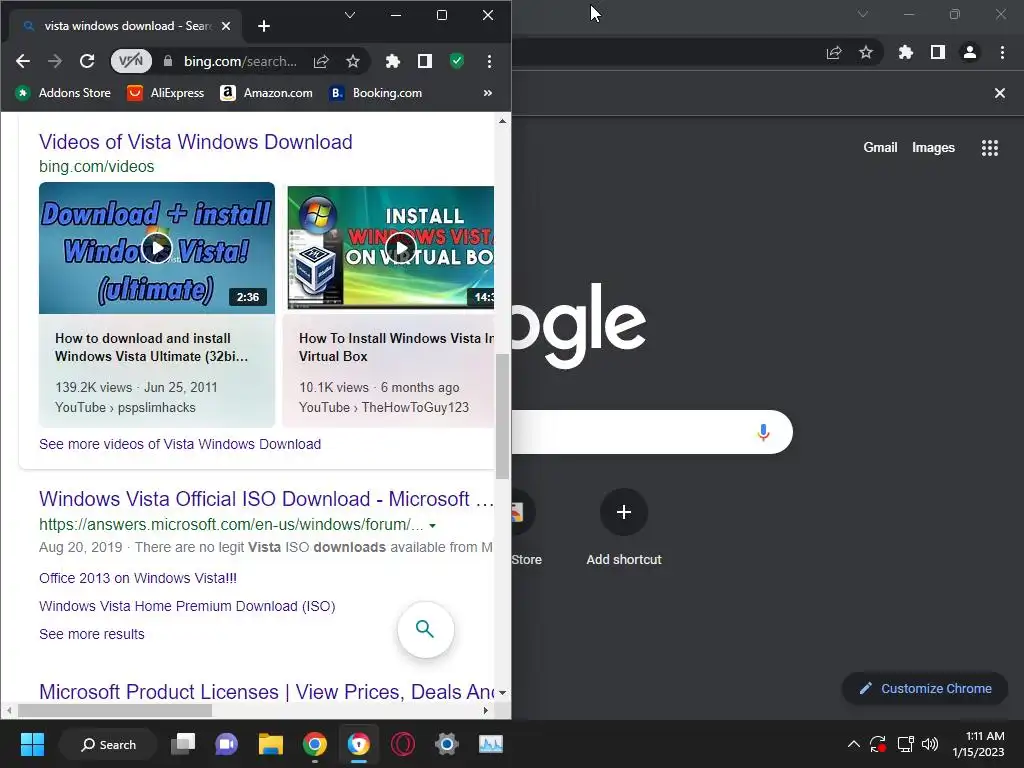This screenshot has width=1024, height=768.
Task: Share page icon in background Chrome window
Action: click(834, 53)
